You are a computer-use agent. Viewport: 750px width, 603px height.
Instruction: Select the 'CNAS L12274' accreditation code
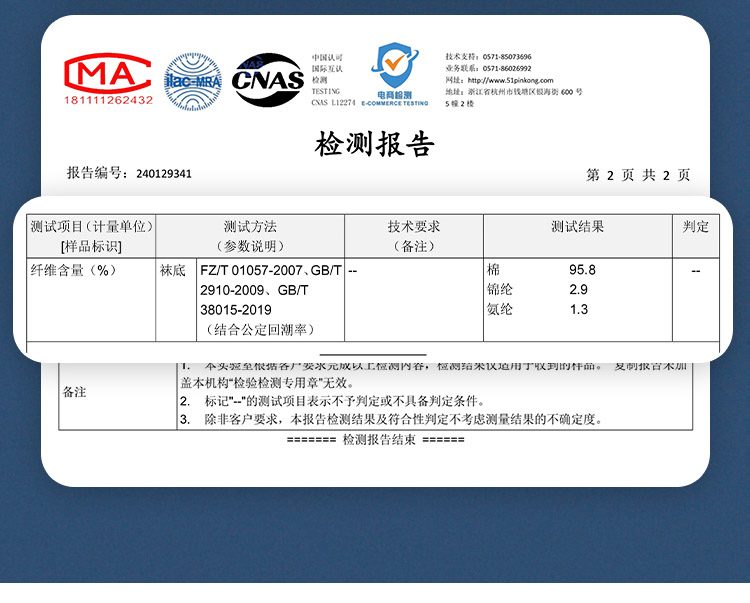tap(333, 102)
